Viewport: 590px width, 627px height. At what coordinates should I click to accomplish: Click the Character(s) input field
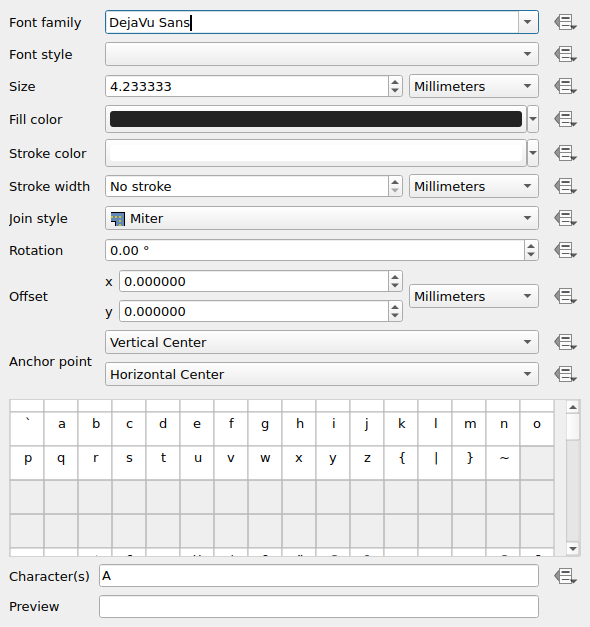pyautogui.click(x=319, y=576)
